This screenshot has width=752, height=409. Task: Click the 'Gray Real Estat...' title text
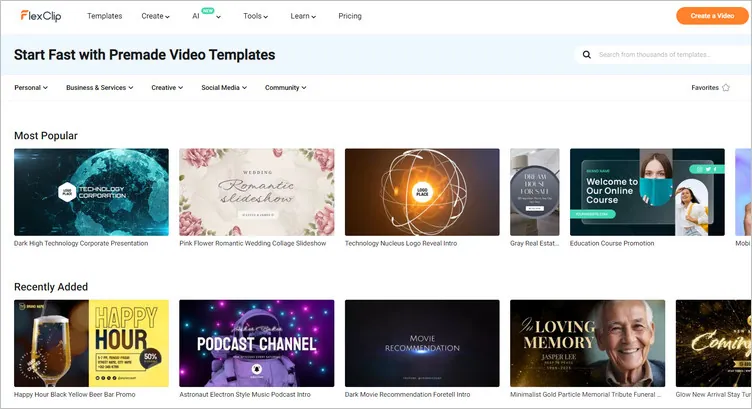pos(535,244)
